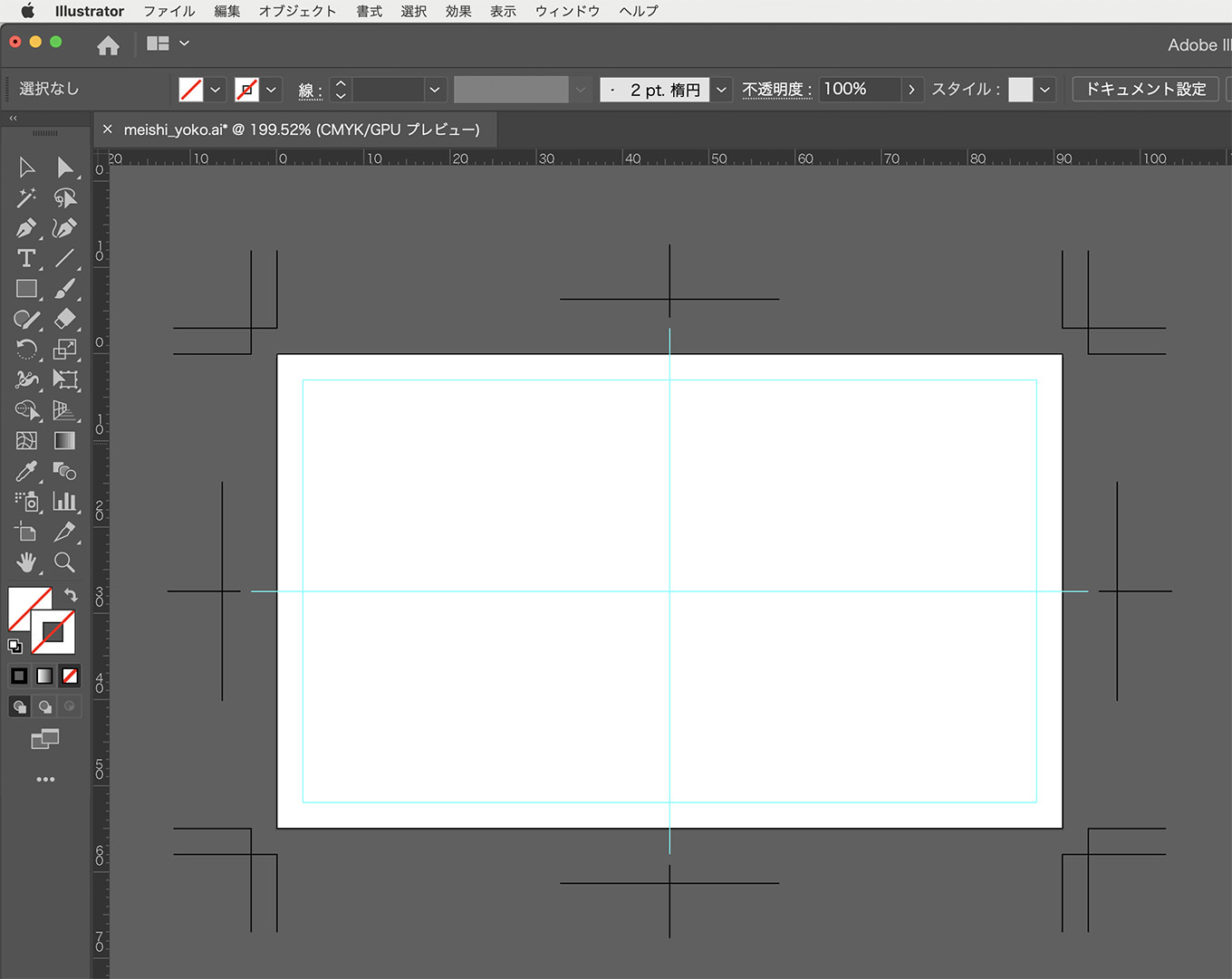
Task: Open the 不透明度 panel link
Action: point(777,90)
